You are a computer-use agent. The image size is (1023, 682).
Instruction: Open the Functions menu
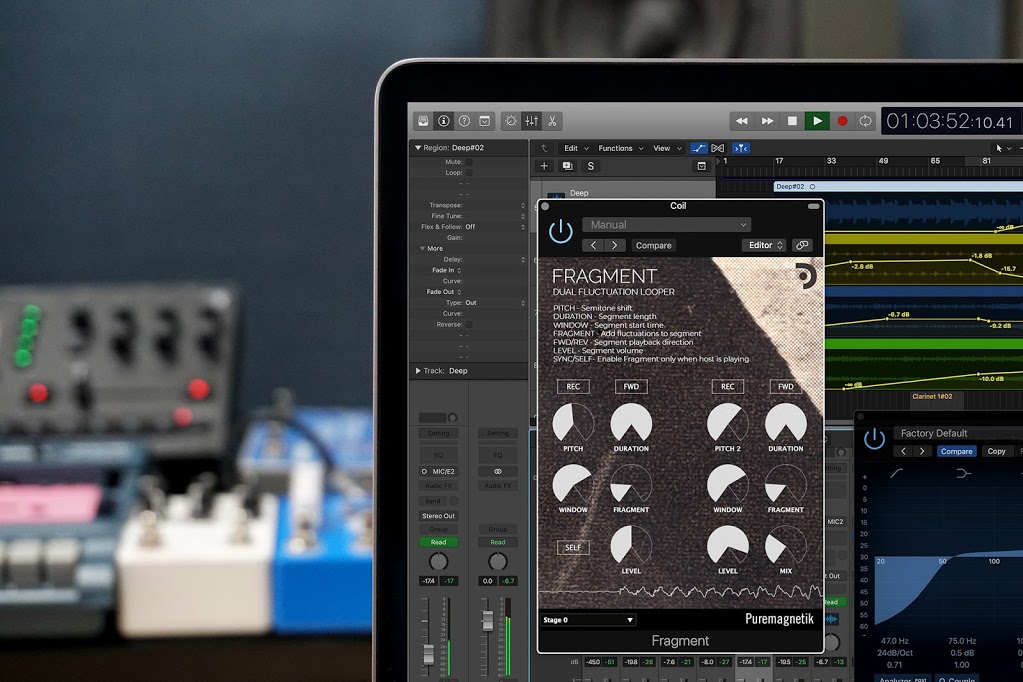(618, 148)
